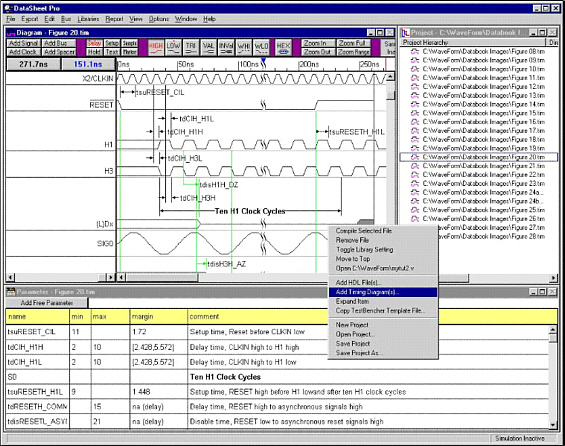Image resolution: width=565 pixels, height=446 pixels.
Task: Open the Export menu
Action: [30, 19]
